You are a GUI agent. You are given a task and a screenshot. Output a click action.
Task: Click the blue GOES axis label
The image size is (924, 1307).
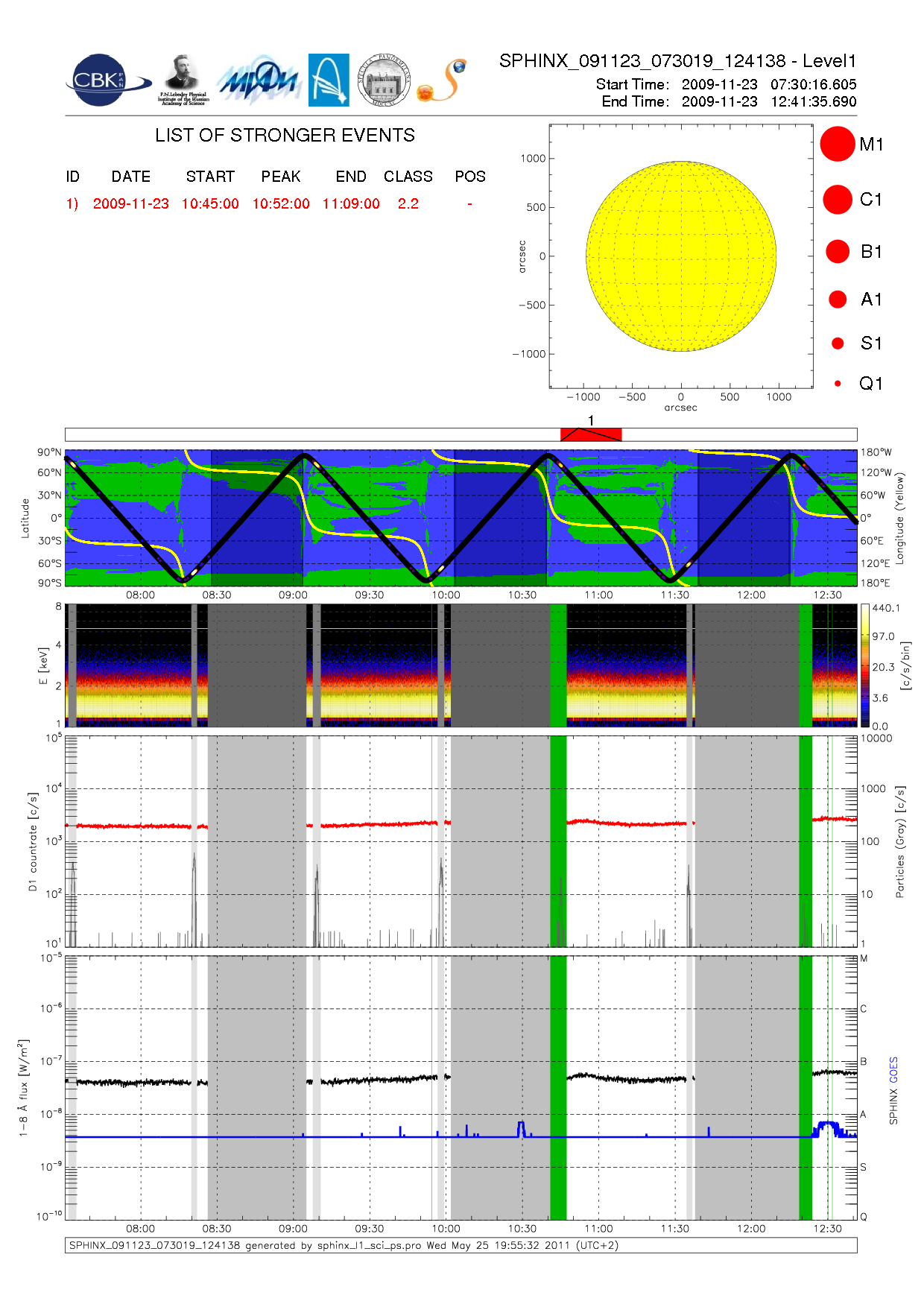893,1070
